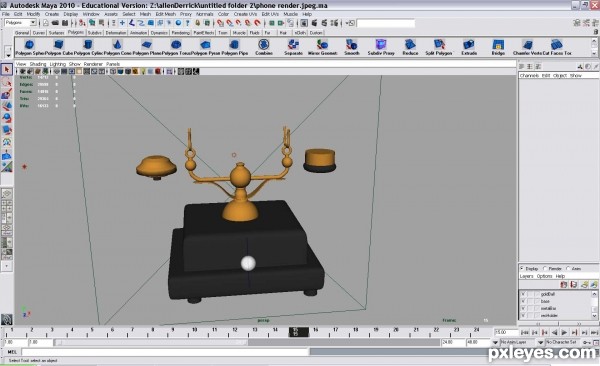Click the Cut Faces Tool icon
Screen dimensions: 600x366
556,44
